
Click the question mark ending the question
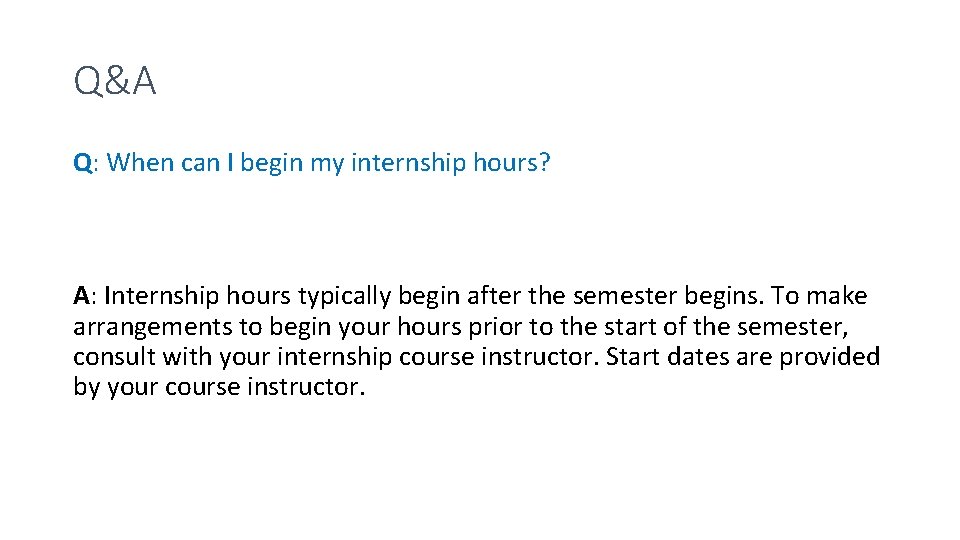click(x=544, y=162)
